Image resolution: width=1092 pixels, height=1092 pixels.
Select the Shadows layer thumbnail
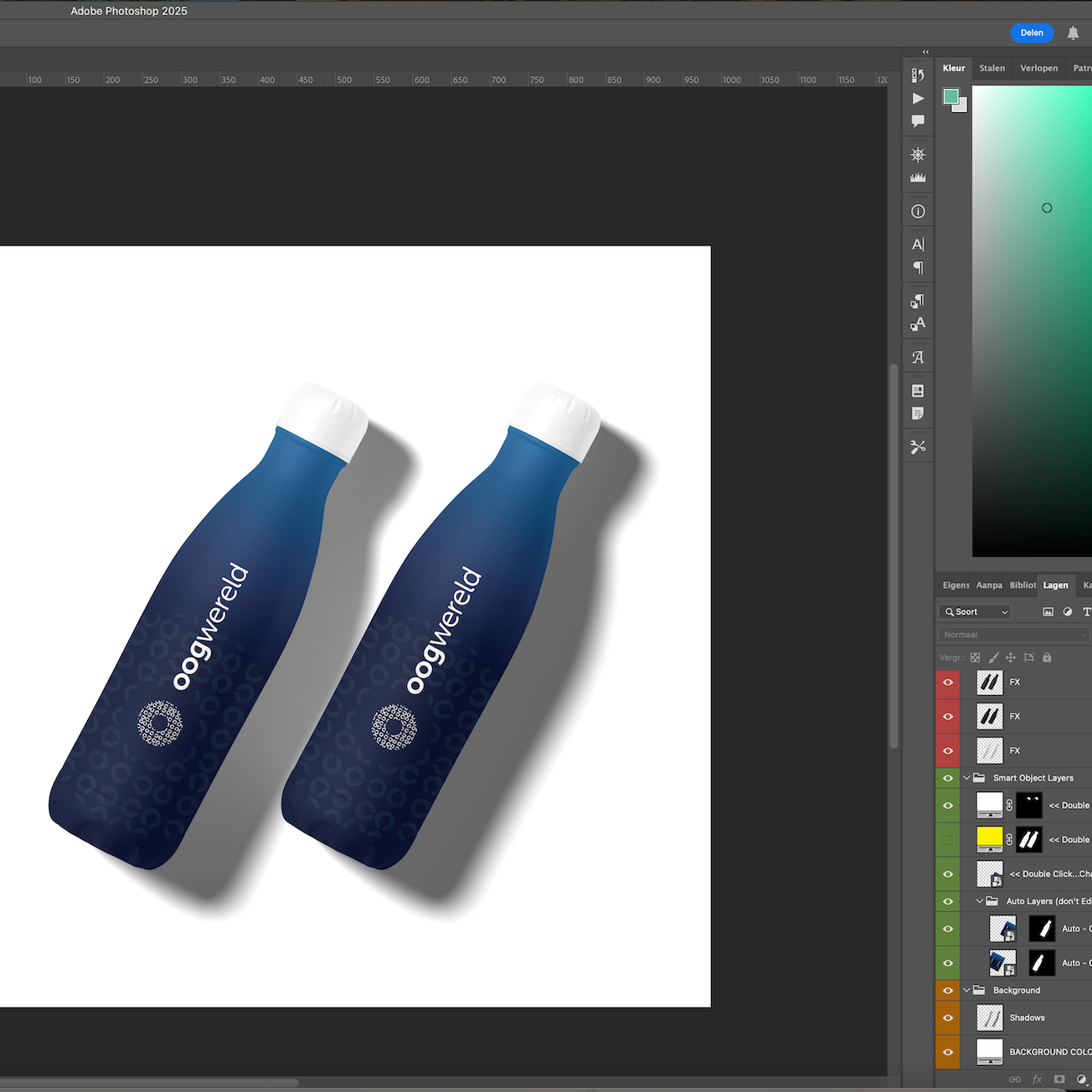tap(990, 1018)
